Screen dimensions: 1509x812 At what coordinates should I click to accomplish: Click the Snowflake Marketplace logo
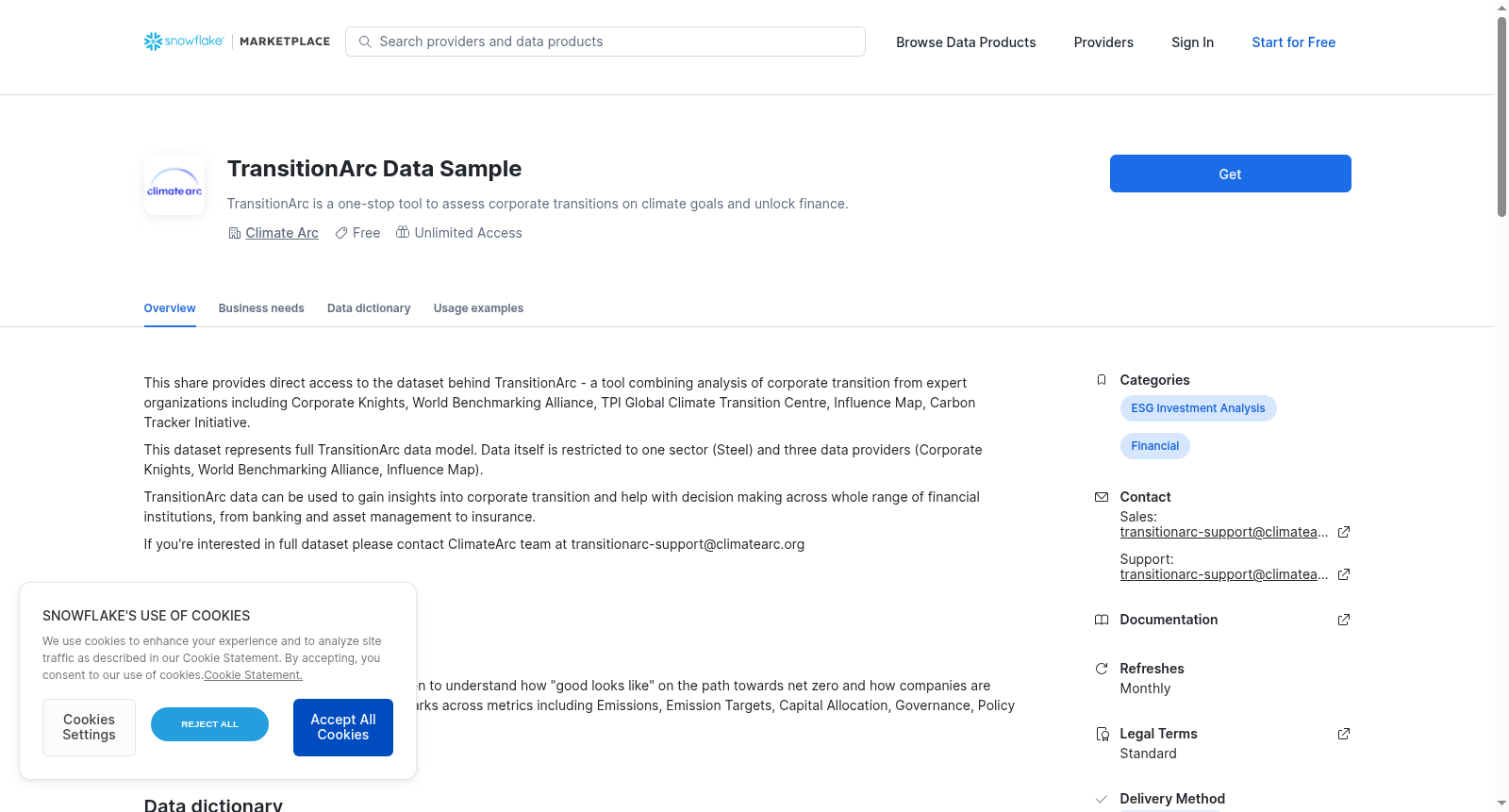tap(237, 41)
